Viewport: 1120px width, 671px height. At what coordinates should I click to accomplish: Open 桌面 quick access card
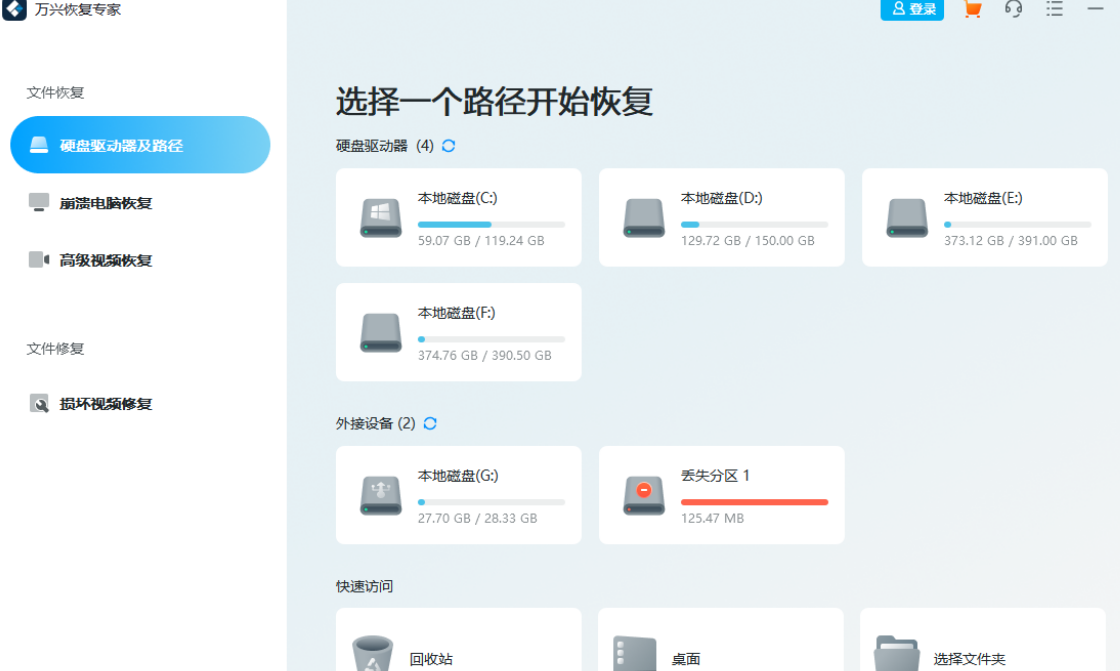pos(721,645)
